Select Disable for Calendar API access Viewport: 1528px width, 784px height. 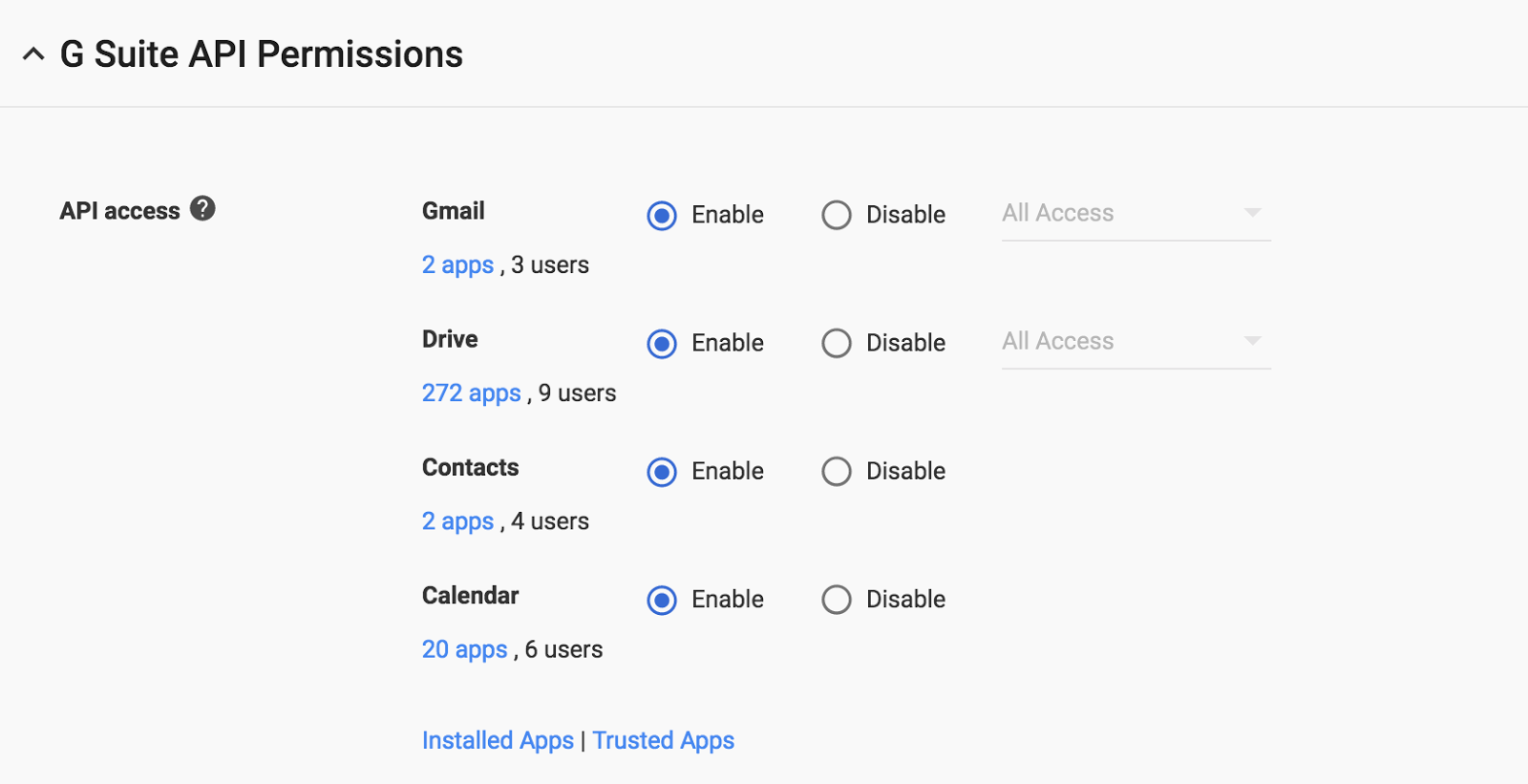click(837, 599)
